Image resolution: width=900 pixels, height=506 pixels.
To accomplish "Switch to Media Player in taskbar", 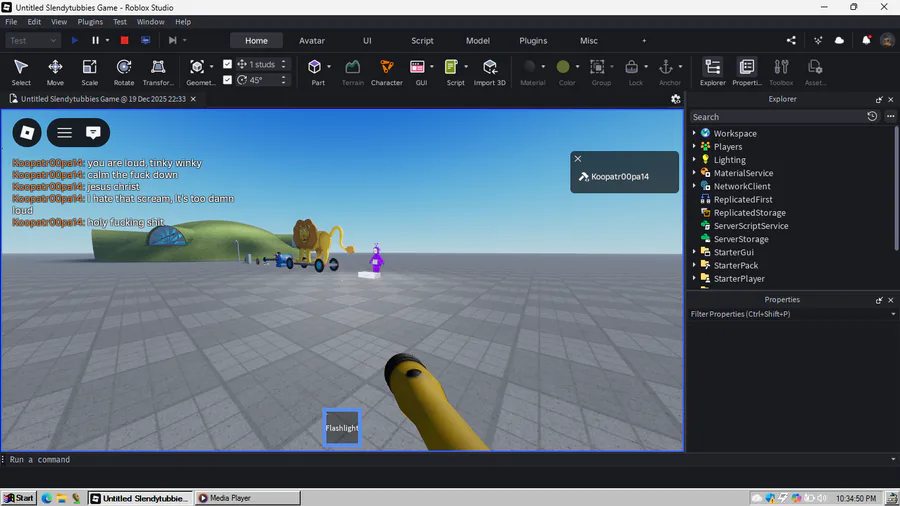I will [x=248, y=498].
